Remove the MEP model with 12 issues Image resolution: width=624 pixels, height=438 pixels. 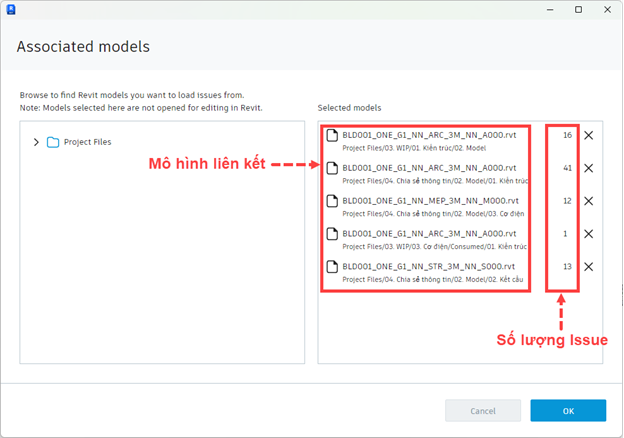click(589, 201)
